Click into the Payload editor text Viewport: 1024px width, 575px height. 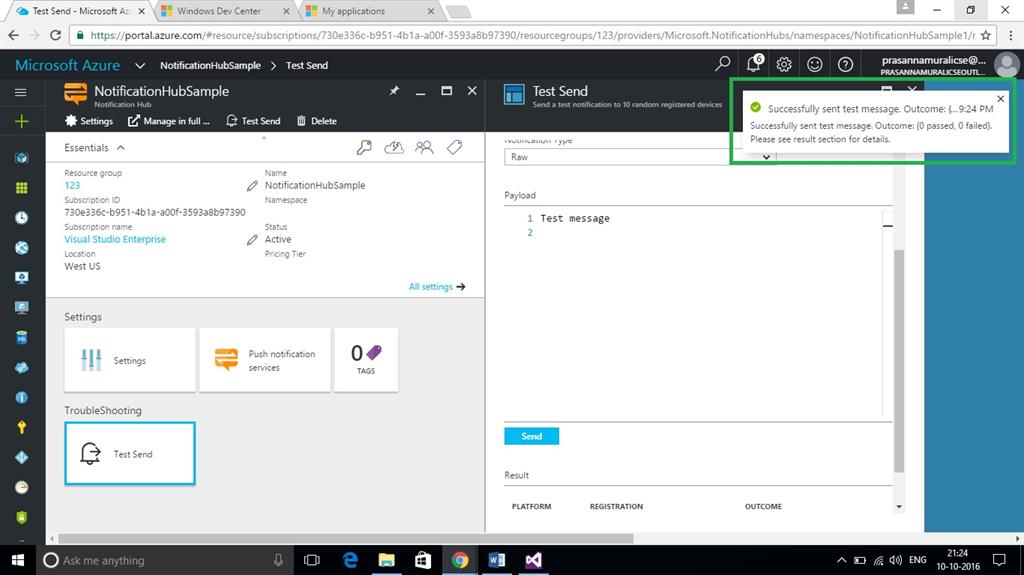(x=575, y=218)
